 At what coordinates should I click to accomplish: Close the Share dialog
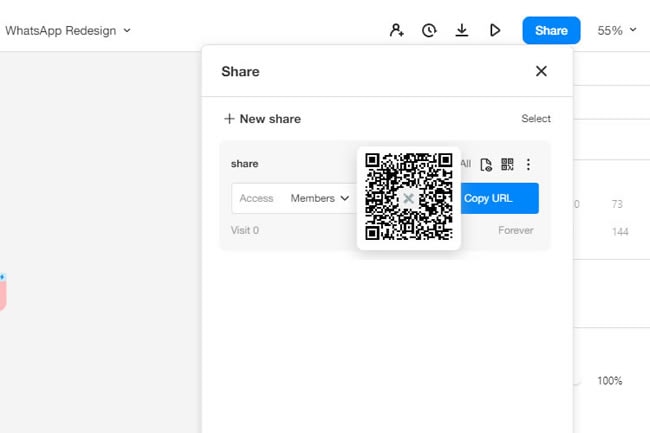pyautogui.click(x=541, y=71)
